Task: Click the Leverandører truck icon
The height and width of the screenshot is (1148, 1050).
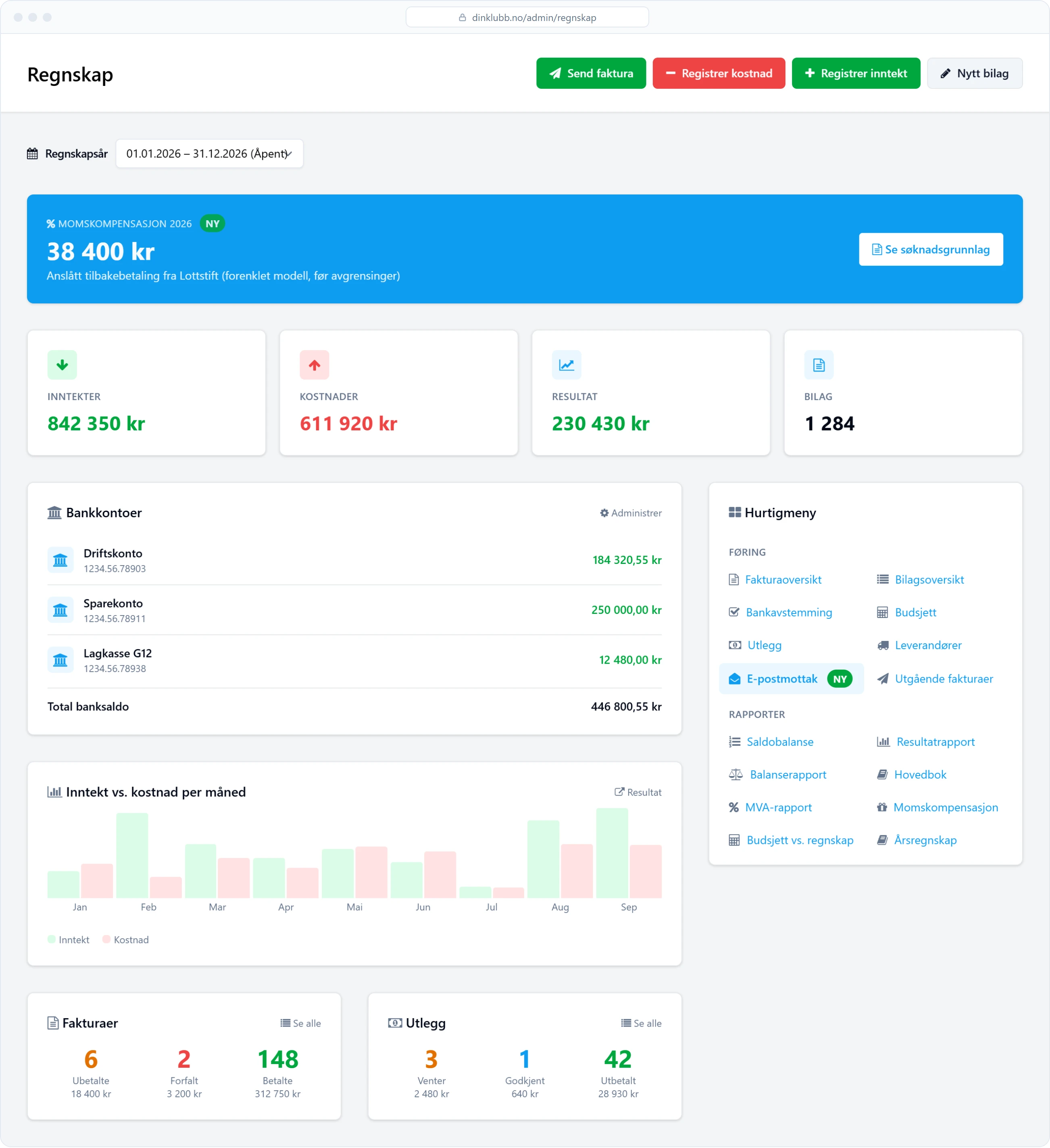Action: pos(883,645)
